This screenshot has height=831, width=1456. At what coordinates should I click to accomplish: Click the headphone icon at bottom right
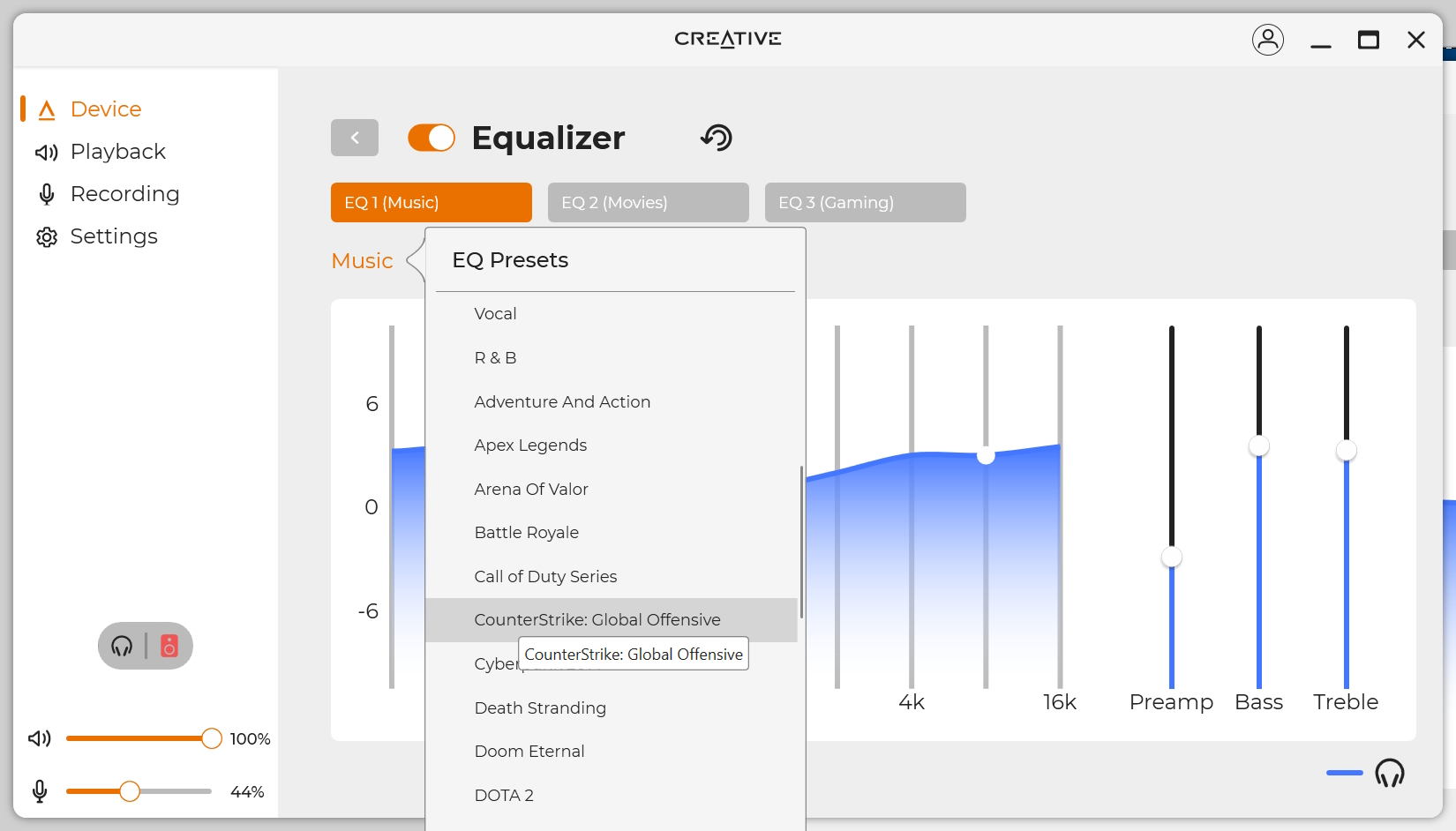tap(1389, 773)
